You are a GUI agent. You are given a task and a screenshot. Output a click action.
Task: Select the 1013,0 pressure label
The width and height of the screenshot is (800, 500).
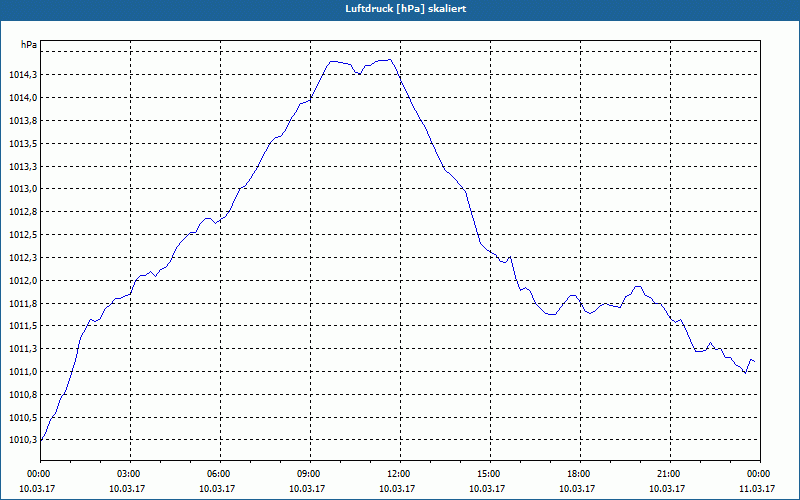[23, 189]
